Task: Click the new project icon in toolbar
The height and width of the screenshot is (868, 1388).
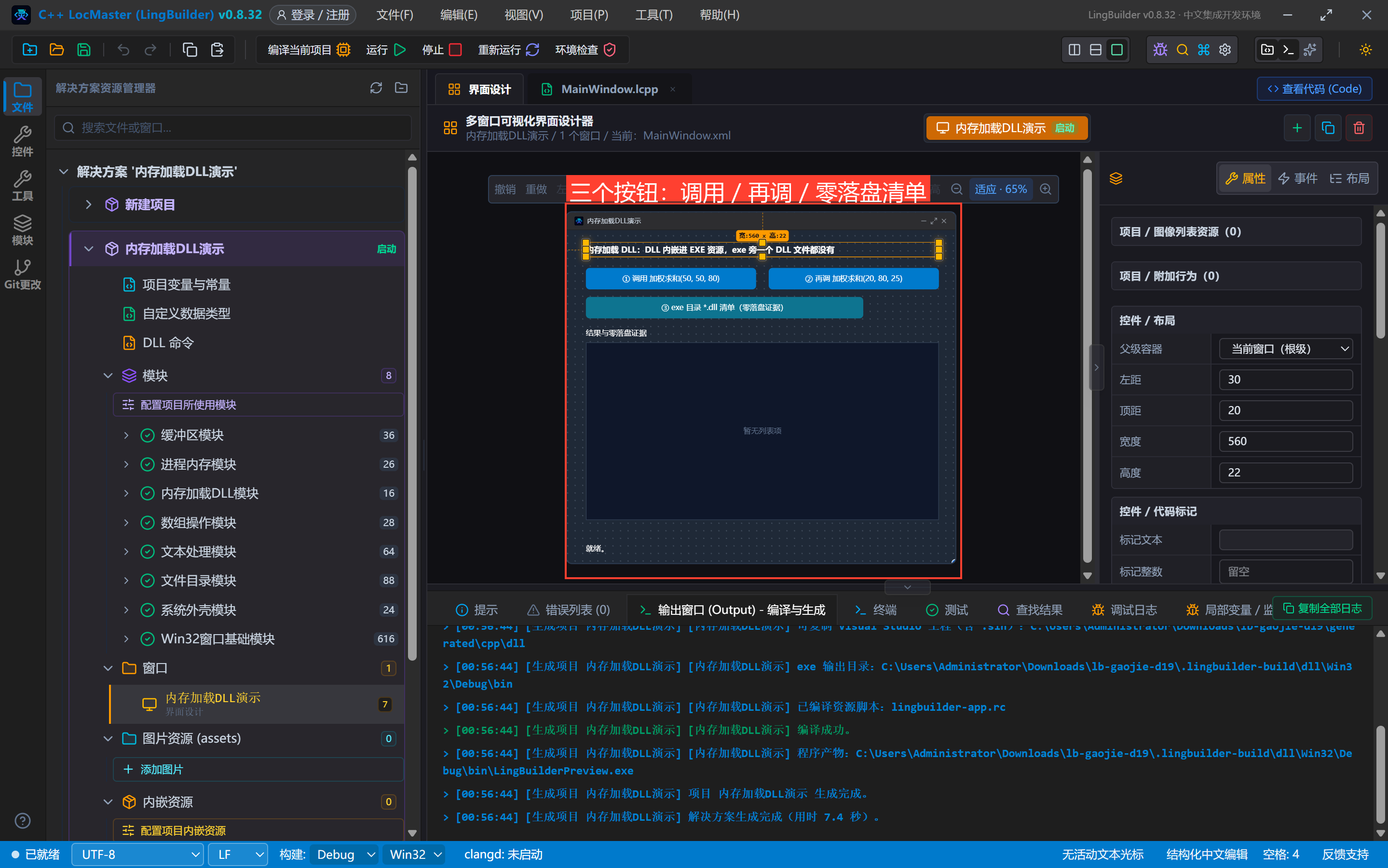Action: click(29, 50)
